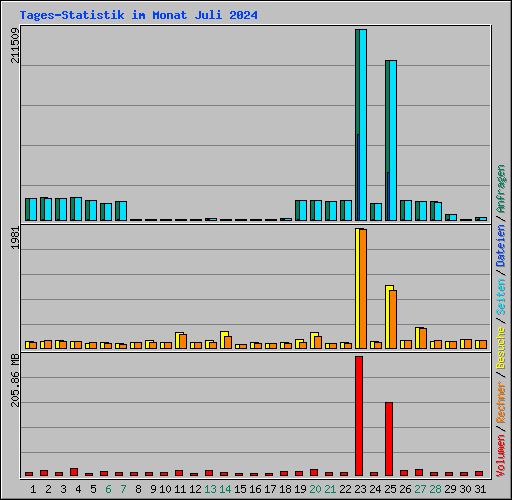The height and width of the screenshot is (500, 512).
Task: Click the blue Dateien legend label
Action: (x=501, y=246)
